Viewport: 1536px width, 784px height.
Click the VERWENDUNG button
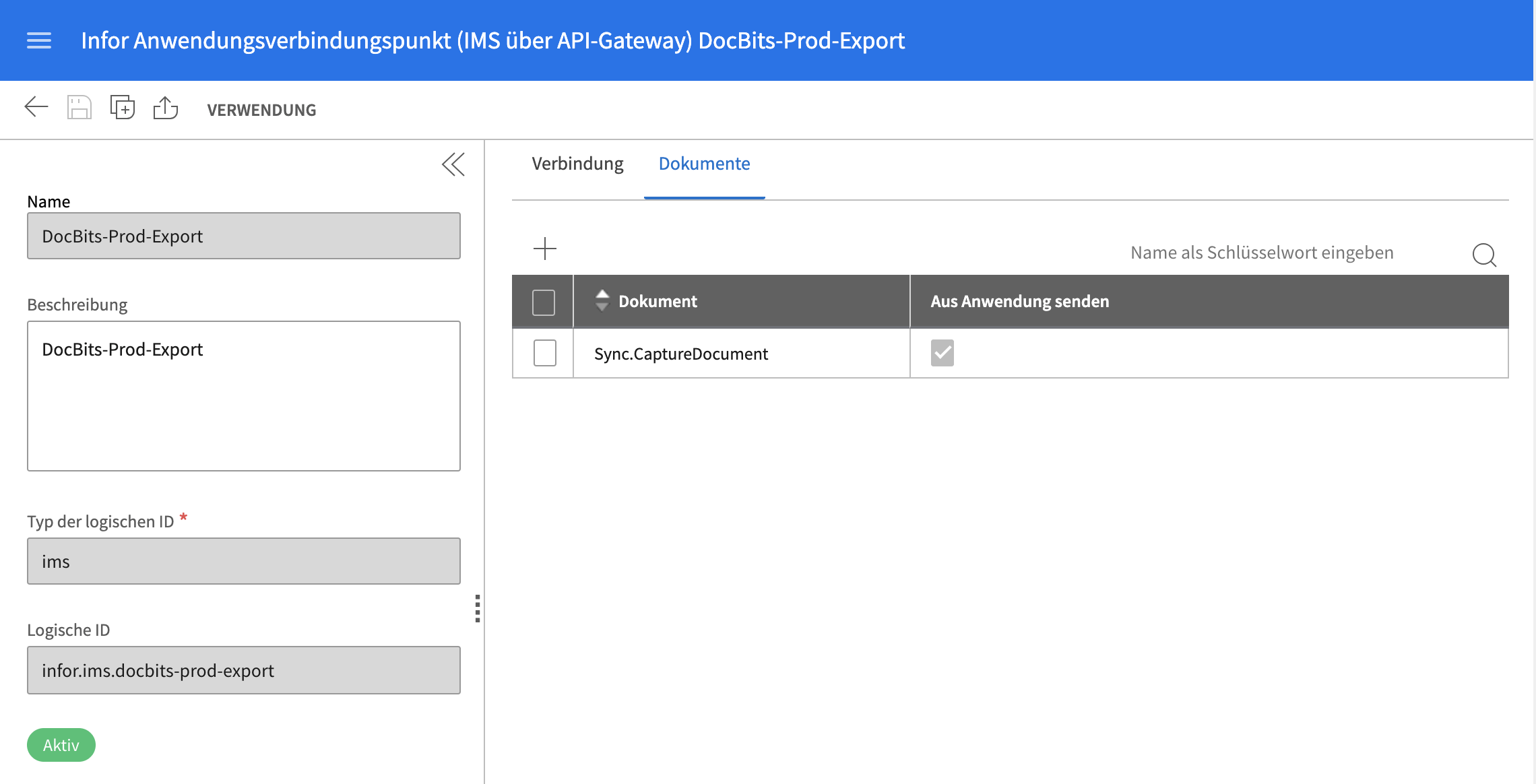tap(261, 110)
